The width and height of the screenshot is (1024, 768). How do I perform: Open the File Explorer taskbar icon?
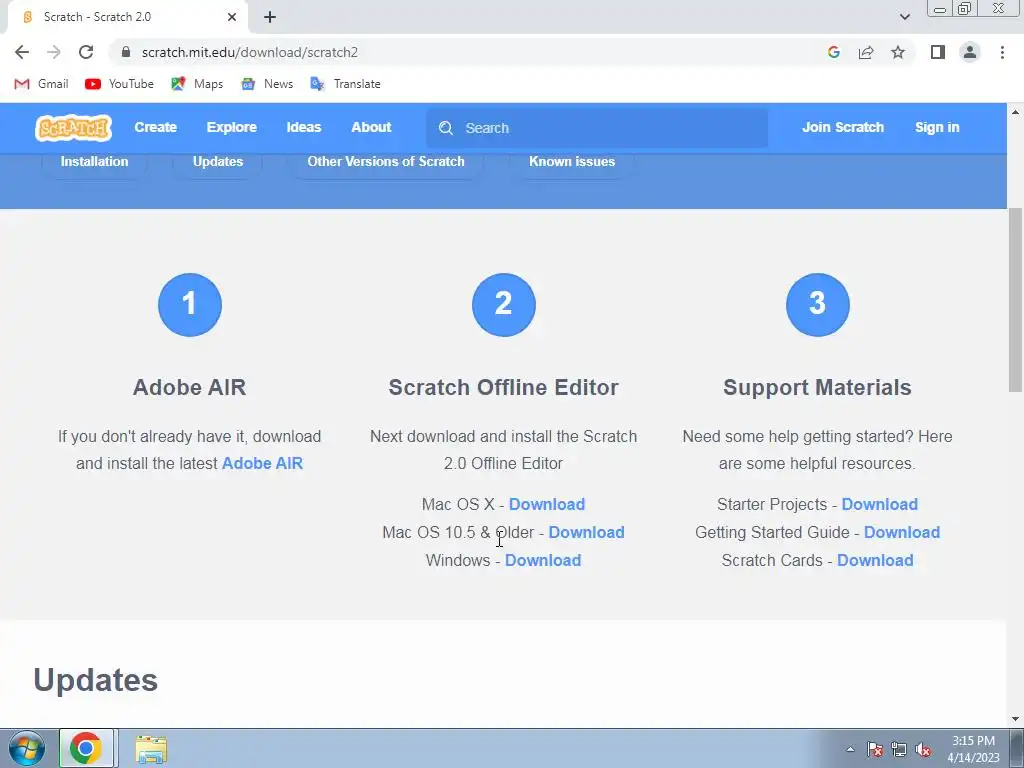tap(151, 750)
